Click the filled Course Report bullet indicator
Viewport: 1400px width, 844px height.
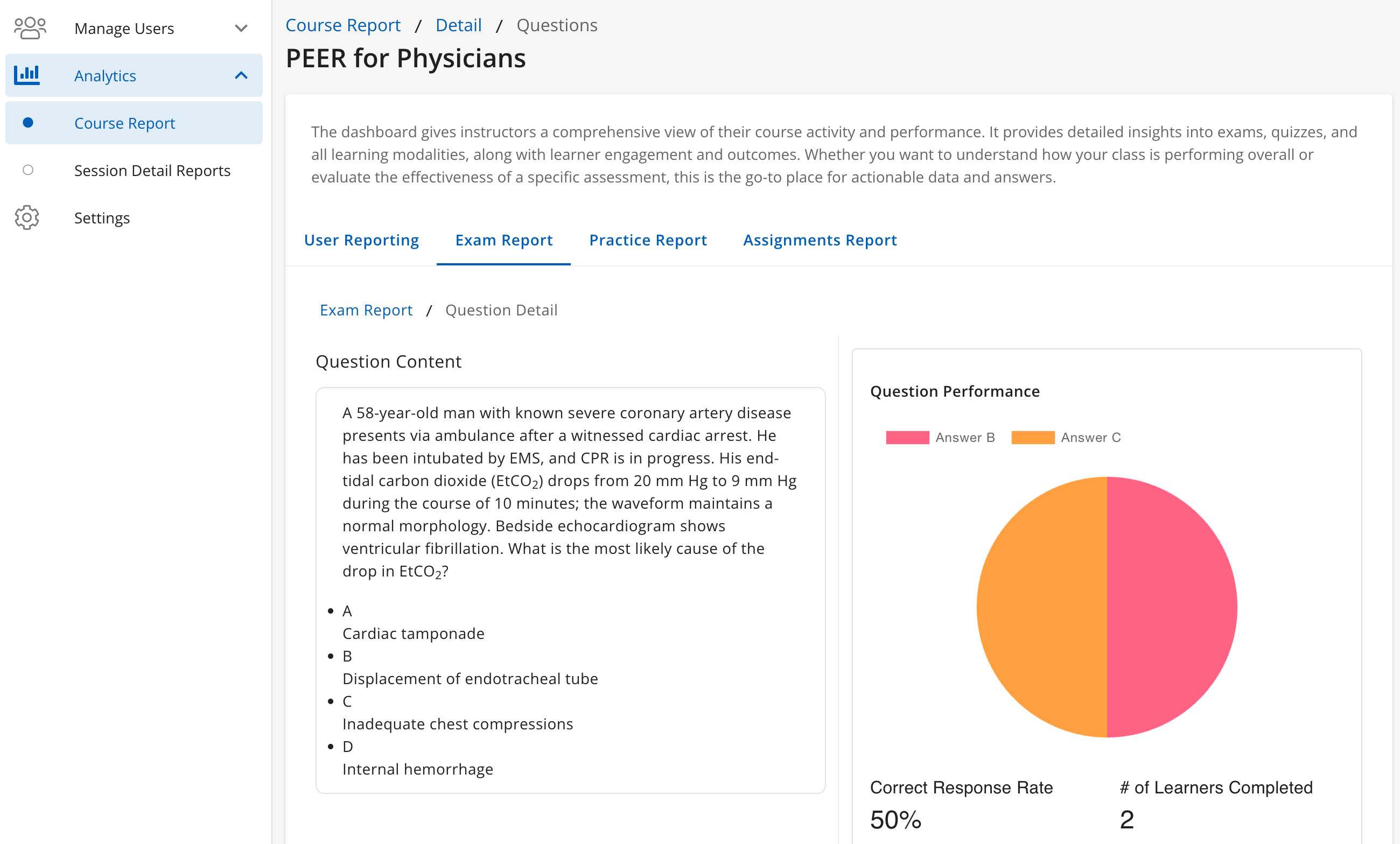(x=27, y=122)
